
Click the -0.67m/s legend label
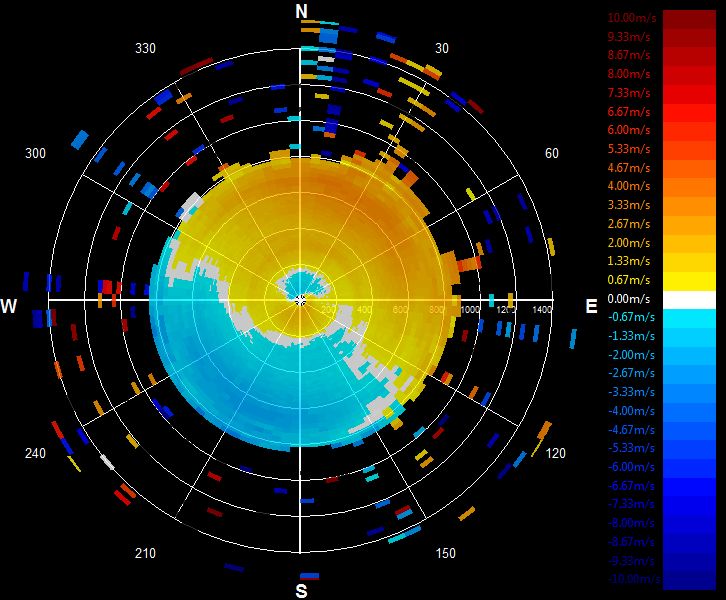pos(631,317)
